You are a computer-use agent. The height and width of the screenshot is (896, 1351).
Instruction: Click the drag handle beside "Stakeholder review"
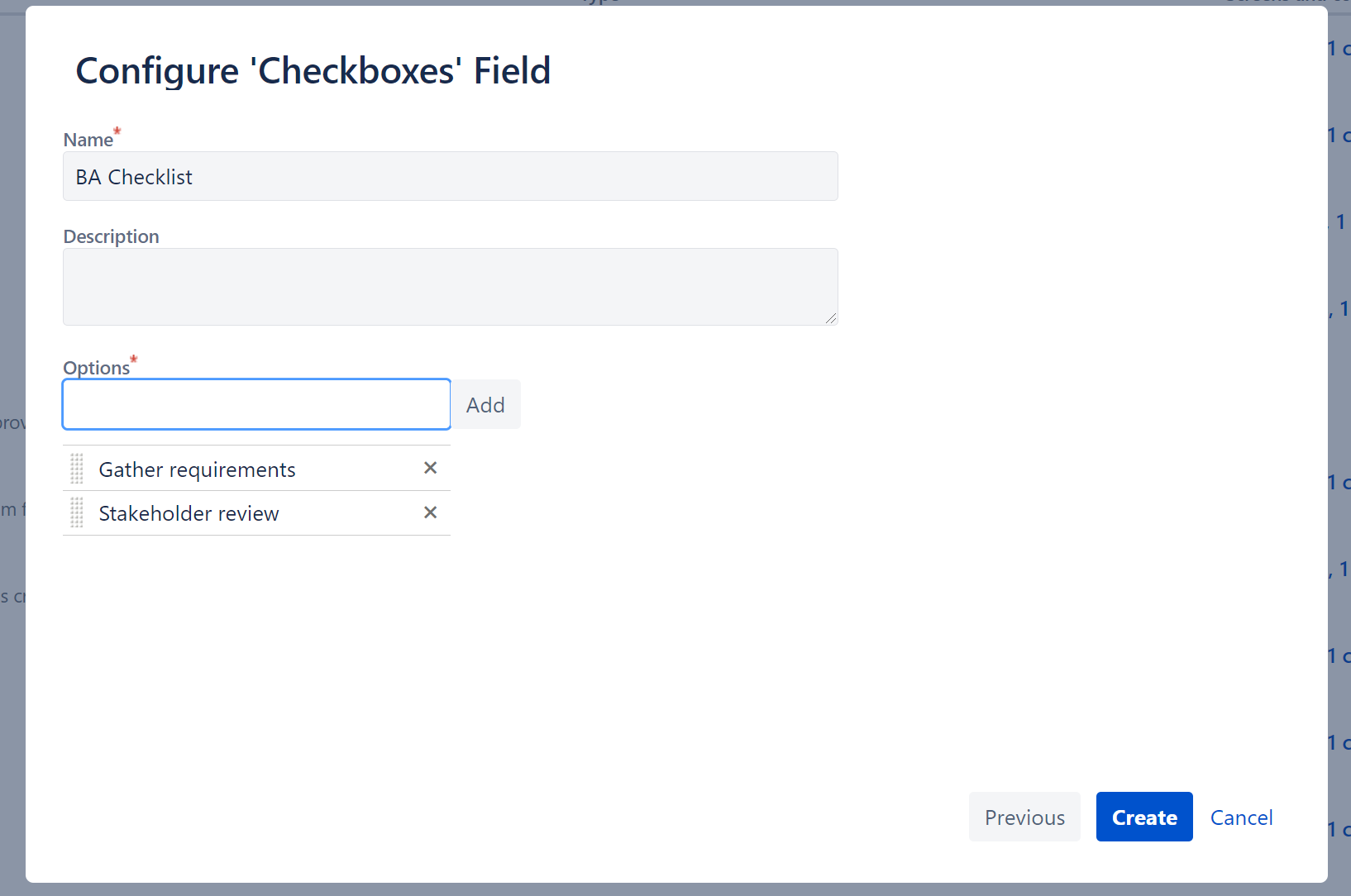click(x=77, y=512)
